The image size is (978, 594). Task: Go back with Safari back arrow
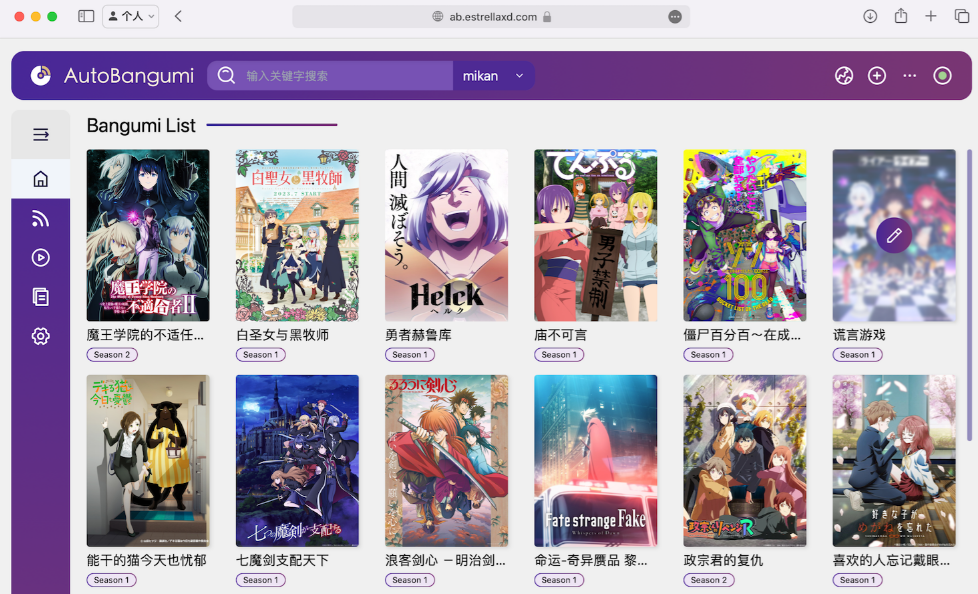(178, 16)
